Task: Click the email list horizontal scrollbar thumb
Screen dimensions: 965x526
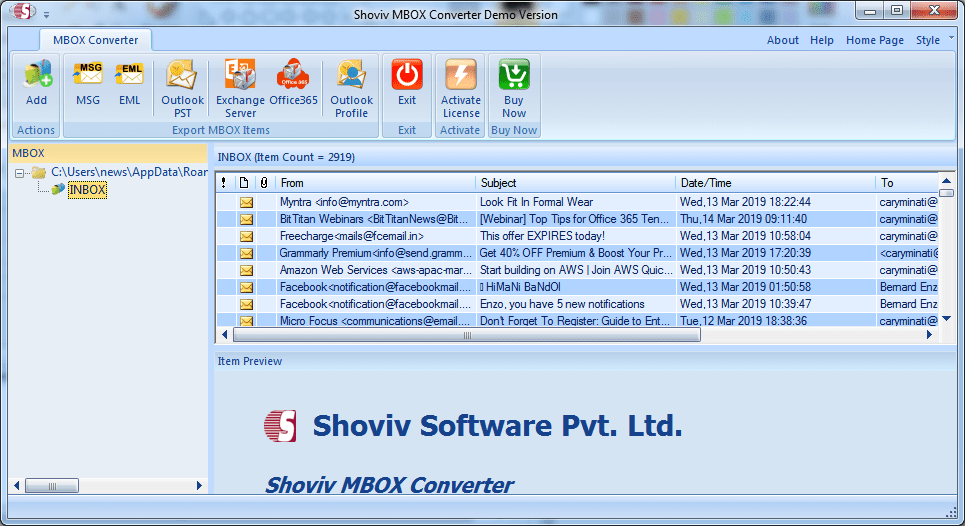Action: tap(466, 335)
